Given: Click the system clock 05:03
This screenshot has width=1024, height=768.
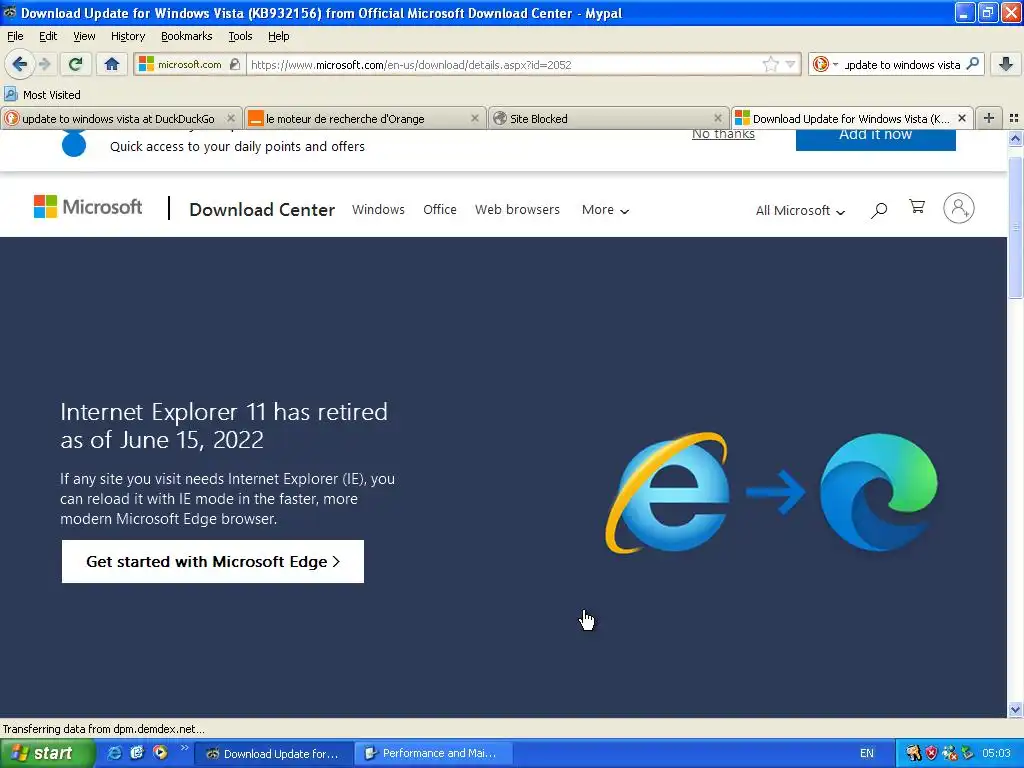Looking at the screenshot, I should (x=996, y=753).
